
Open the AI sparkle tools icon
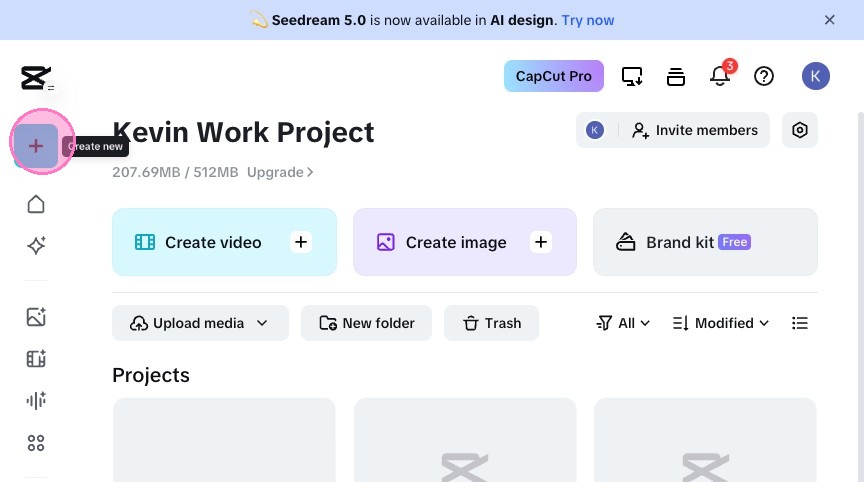point(36,246)
